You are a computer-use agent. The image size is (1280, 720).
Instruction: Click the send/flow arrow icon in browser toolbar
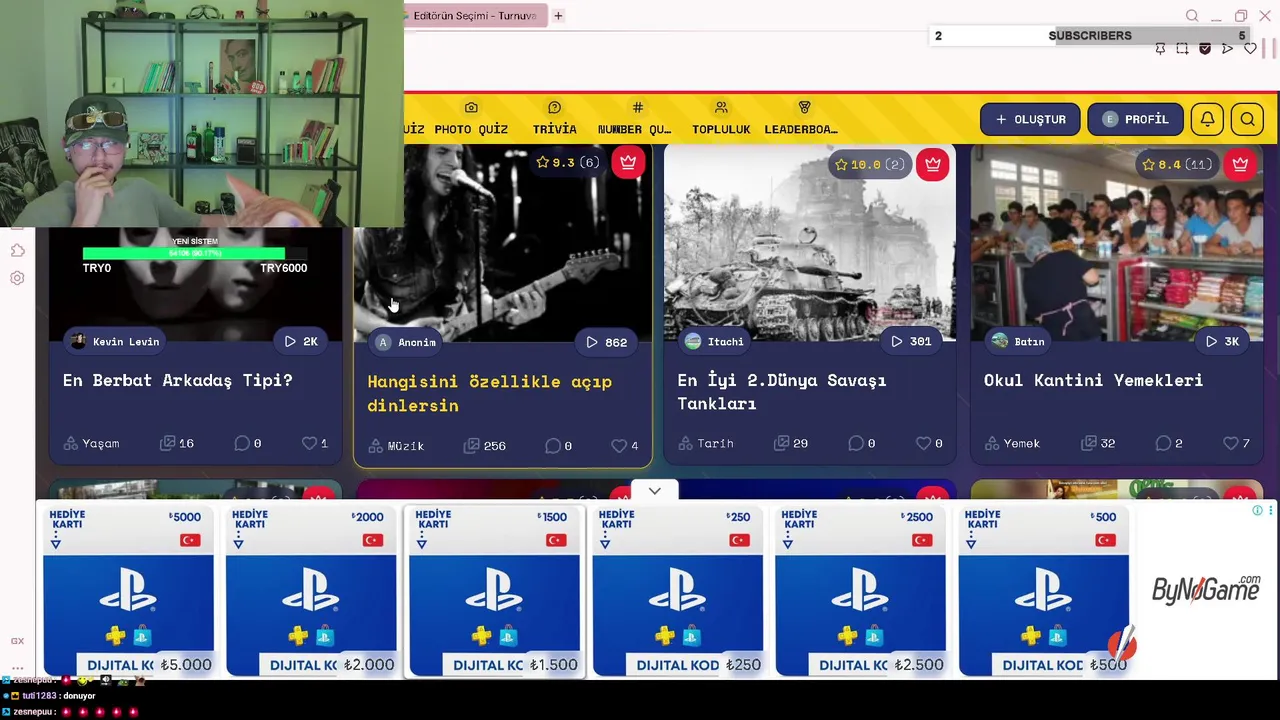[x=1227, y=48]
